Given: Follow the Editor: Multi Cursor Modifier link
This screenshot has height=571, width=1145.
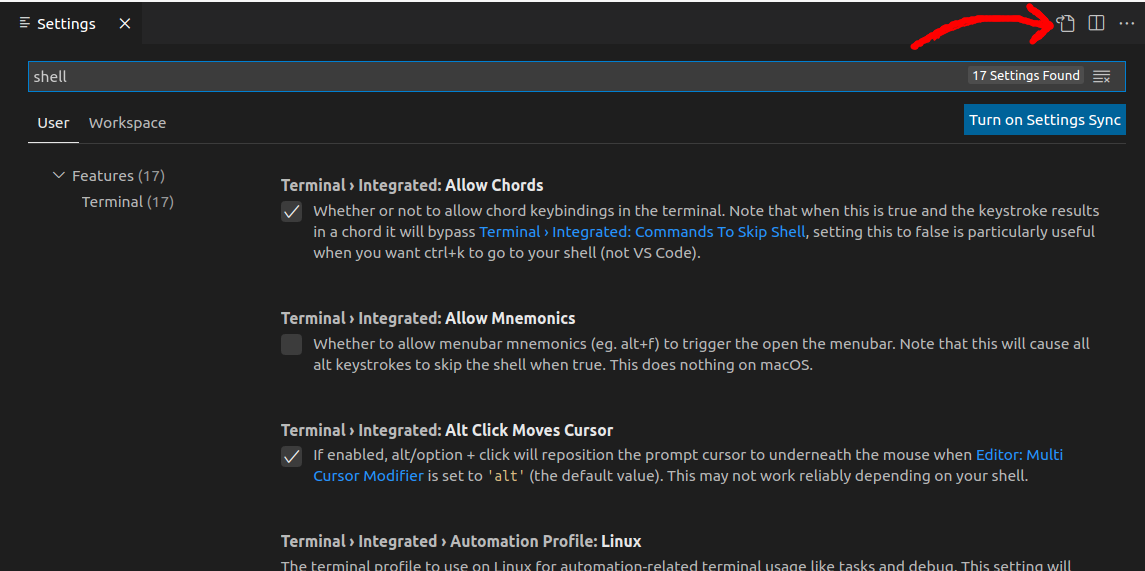Looking at the screenshot, I should (688, 465).
